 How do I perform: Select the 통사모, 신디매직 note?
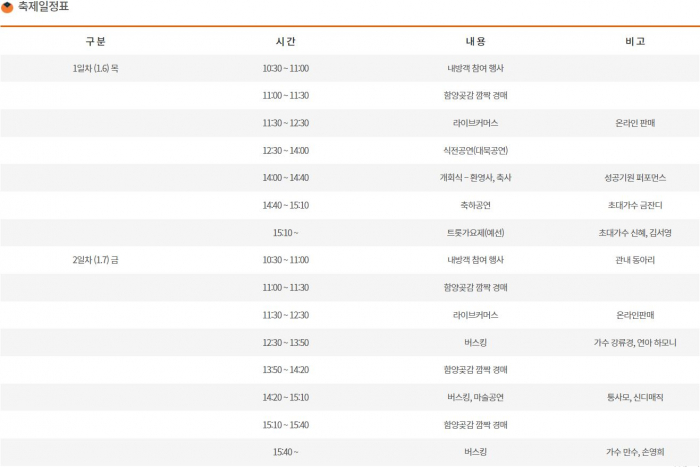tap(634, 397)
